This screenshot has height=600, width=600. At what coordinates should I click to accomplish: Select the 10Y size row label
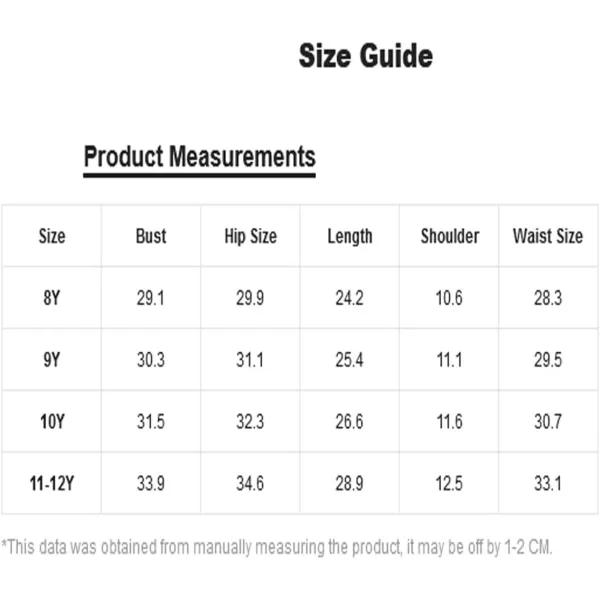pyautogui.click(x=52, y=422)
